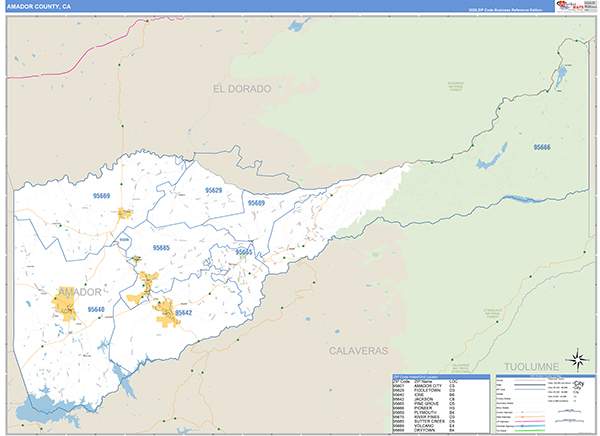Click the pink highway line sample in legend
This screenshot has height=436, width=600.
coord(530,421)
